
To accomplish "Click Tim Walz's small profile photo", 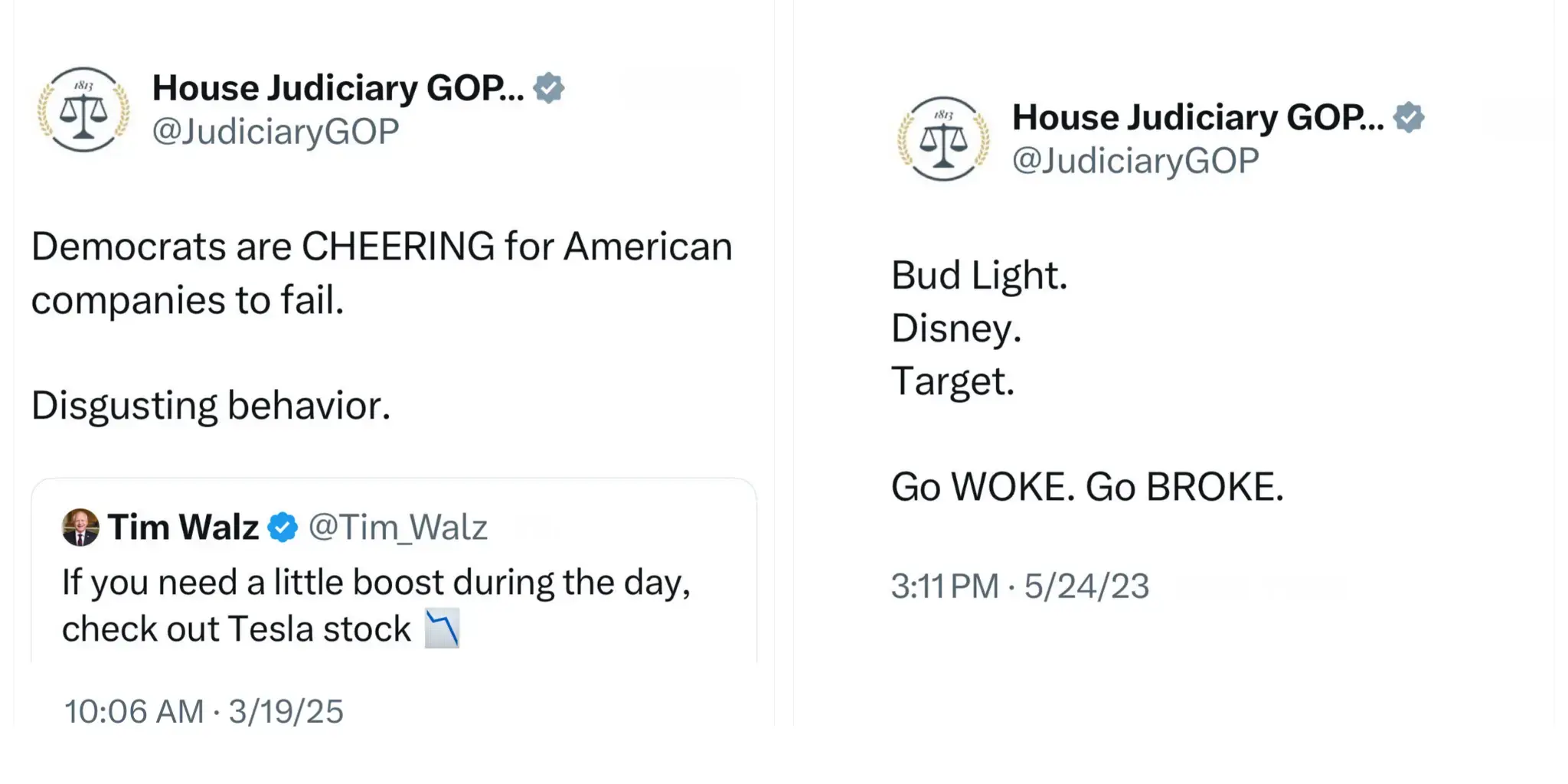I will pyautogui.click(x=80, y=527).
